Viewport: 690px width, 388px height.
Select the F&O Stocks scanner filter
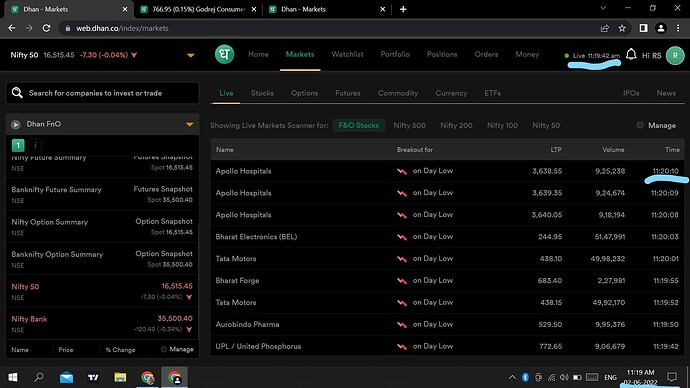[x=359, y=125]
